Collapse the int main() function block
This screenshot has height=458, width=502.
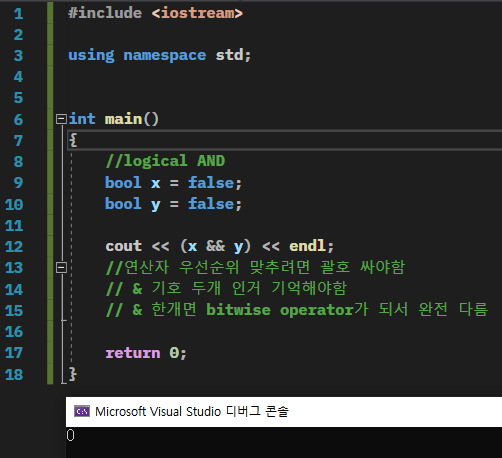pos(61,119)
